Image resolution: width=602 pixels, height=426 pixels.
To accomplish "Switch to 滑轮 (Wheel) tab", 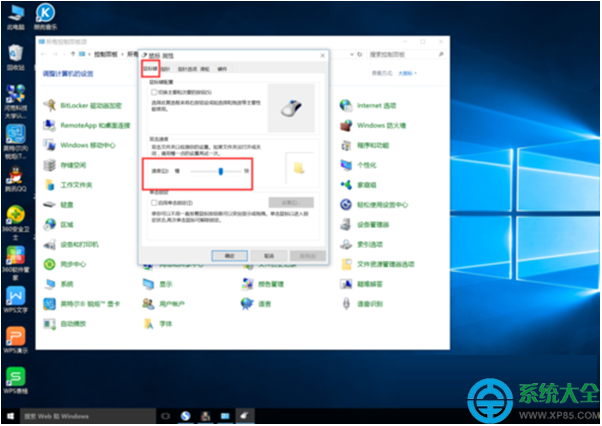I will coord(205,69).
